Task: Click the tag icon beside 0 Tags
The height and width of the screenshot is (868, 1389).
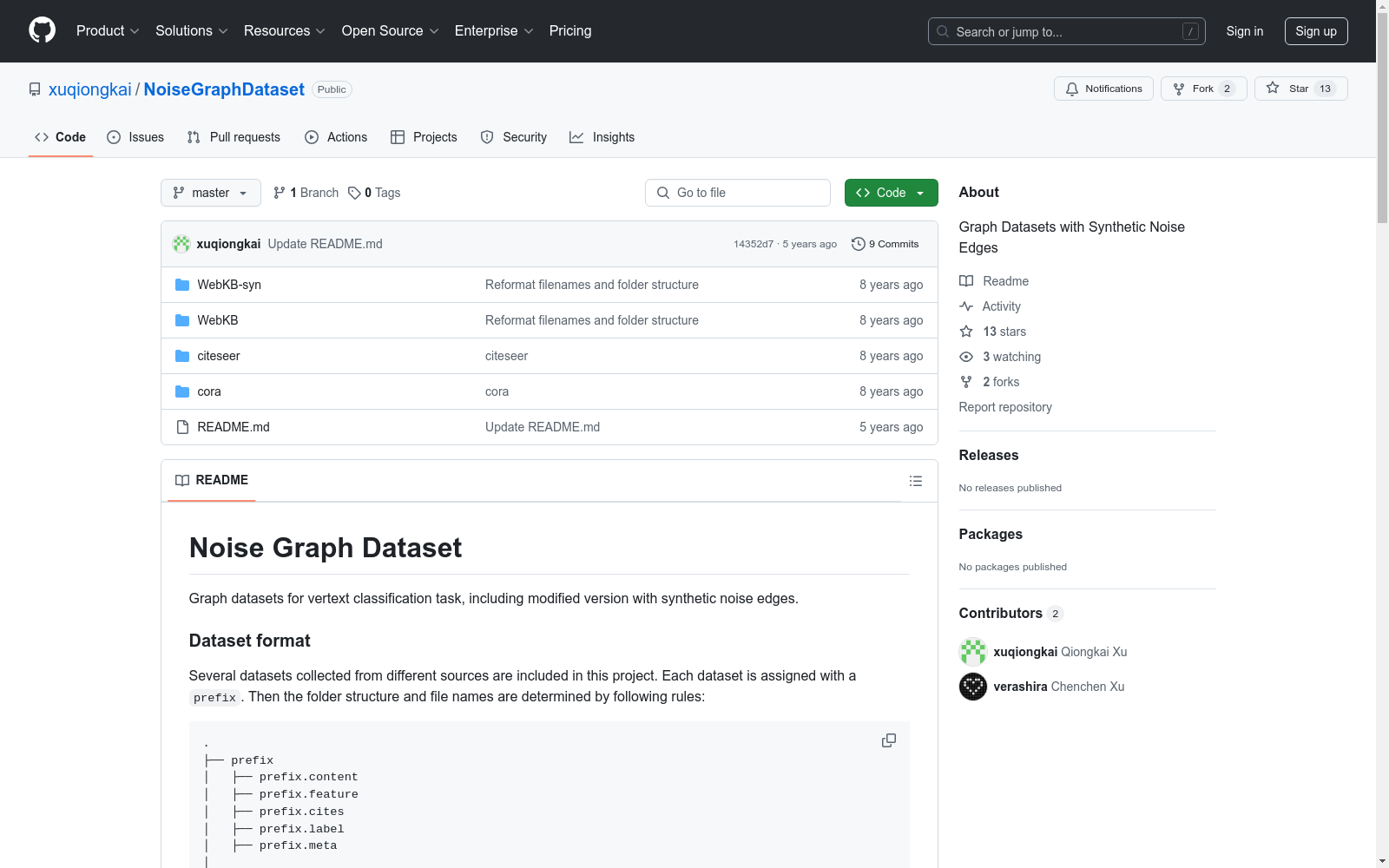Action: [x=354, y=193]
